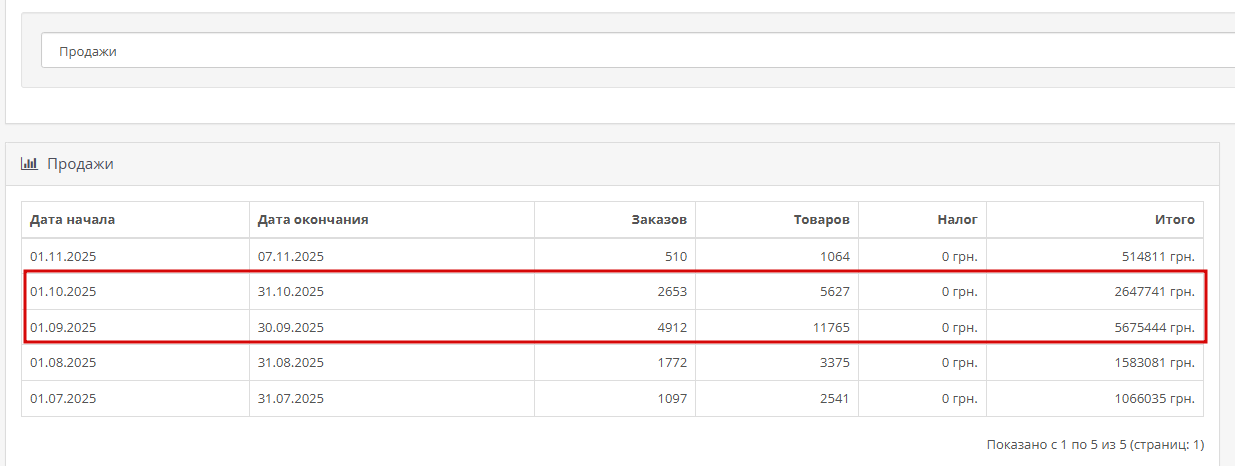Click the bar chart icon beside Продажи heading
Image resolution: width=1235 pixels, height=466 pixels.
(29, 163)
